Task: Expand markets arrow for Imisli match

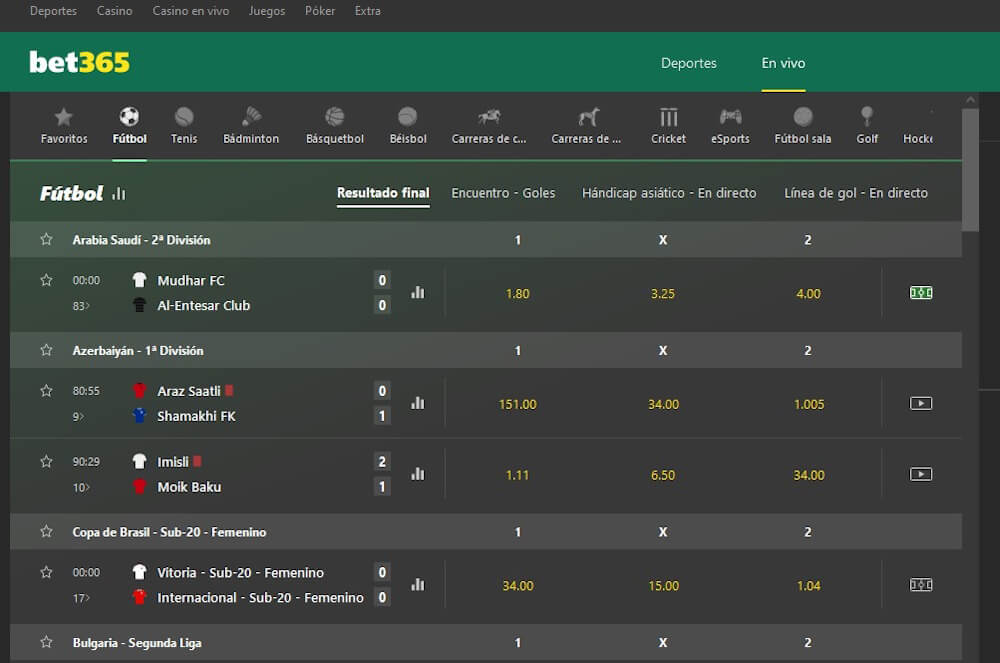Action: (81, 487)
